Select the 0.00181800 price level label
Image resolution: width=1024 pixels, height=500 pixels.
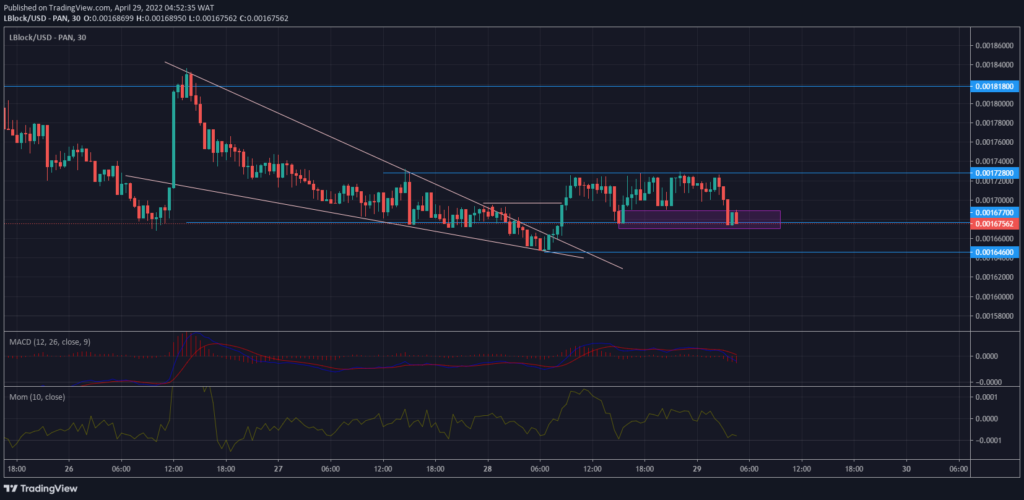[x=995, y=86]
